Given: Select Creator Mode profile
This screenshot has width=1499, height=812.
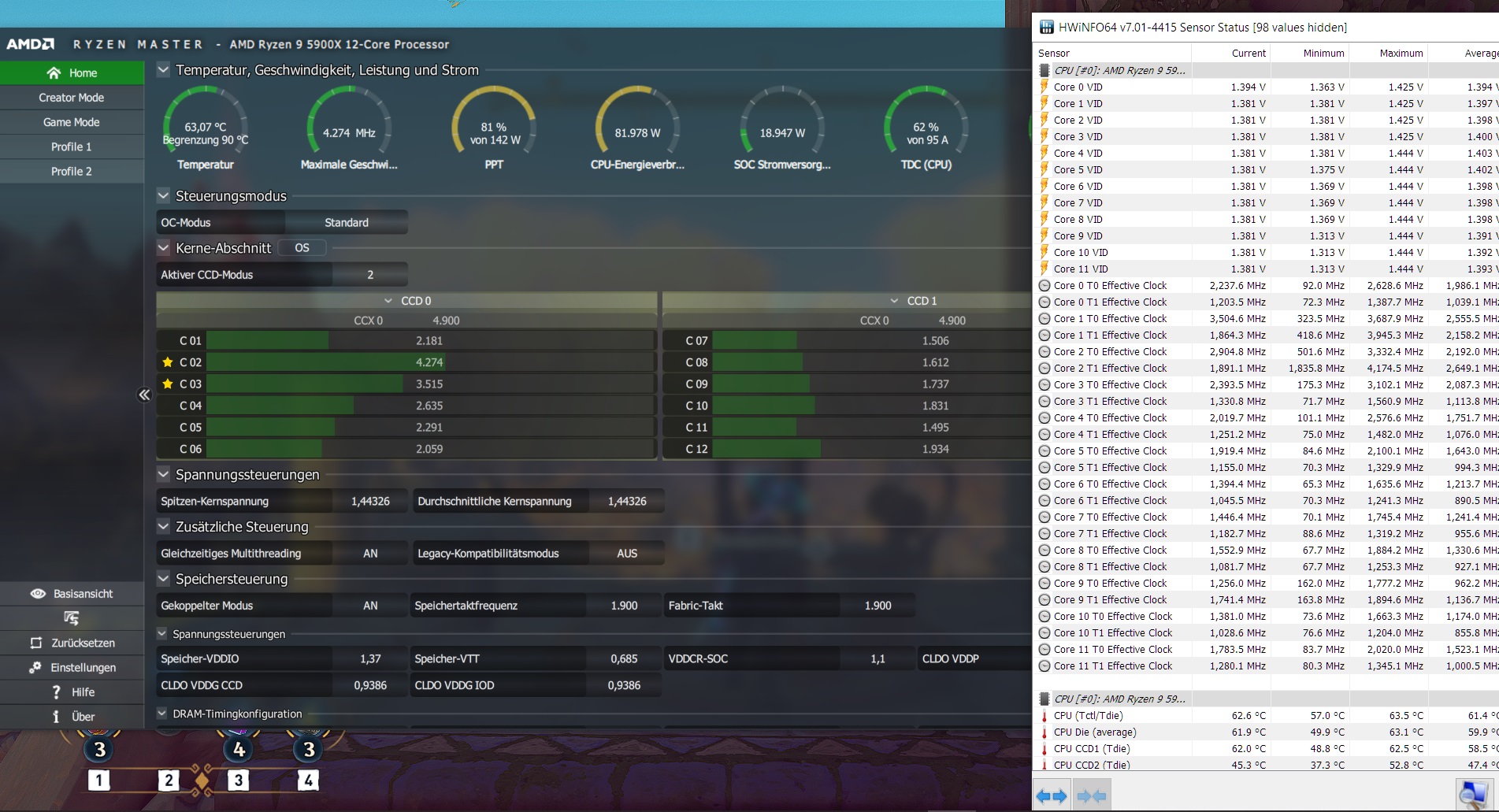Looking at the screenshot, I should pyautogui.click(x=72, y=98).
